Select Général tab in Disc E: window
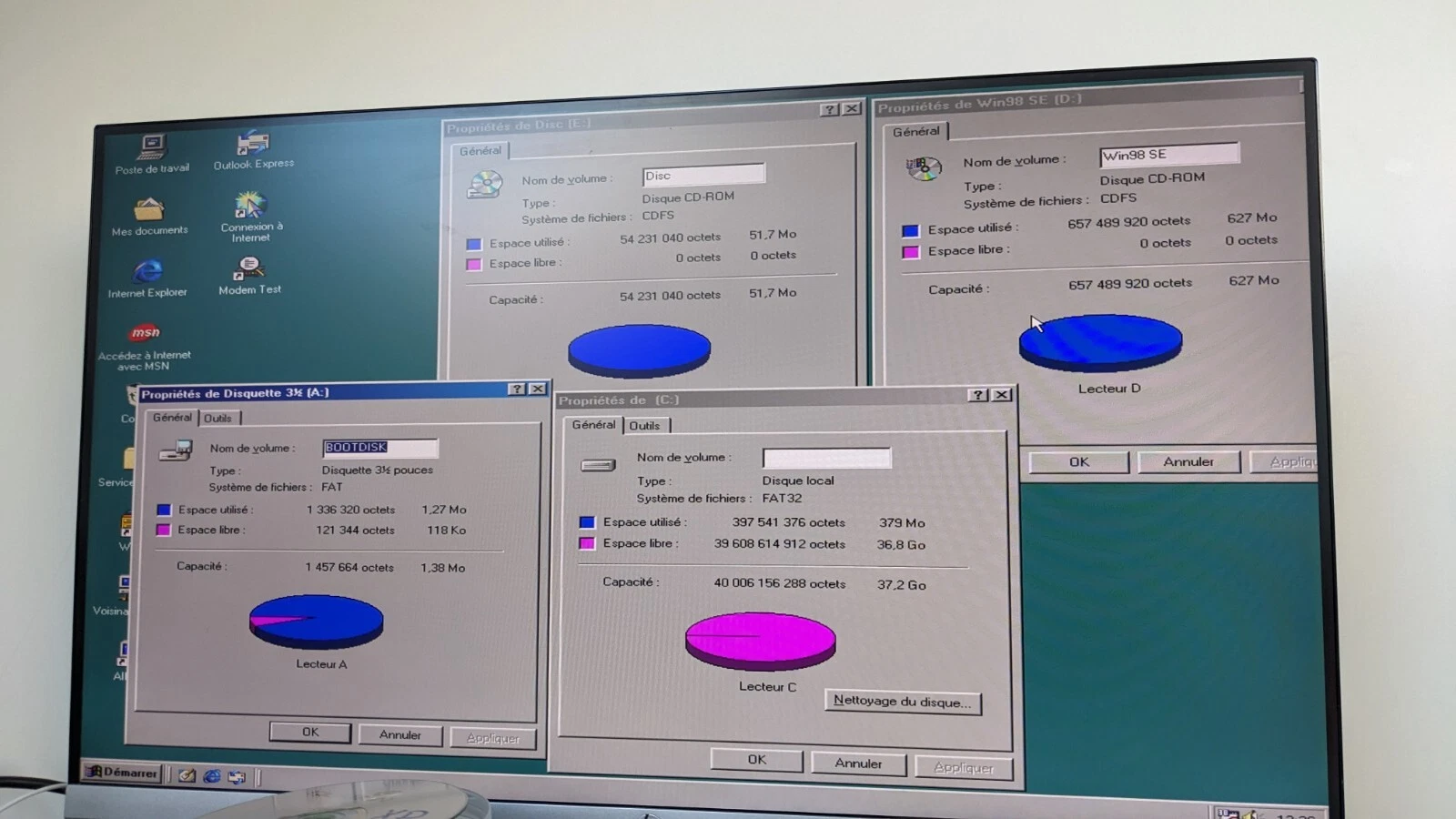Viewport: 1456px width, 819px height. point(480,151)
